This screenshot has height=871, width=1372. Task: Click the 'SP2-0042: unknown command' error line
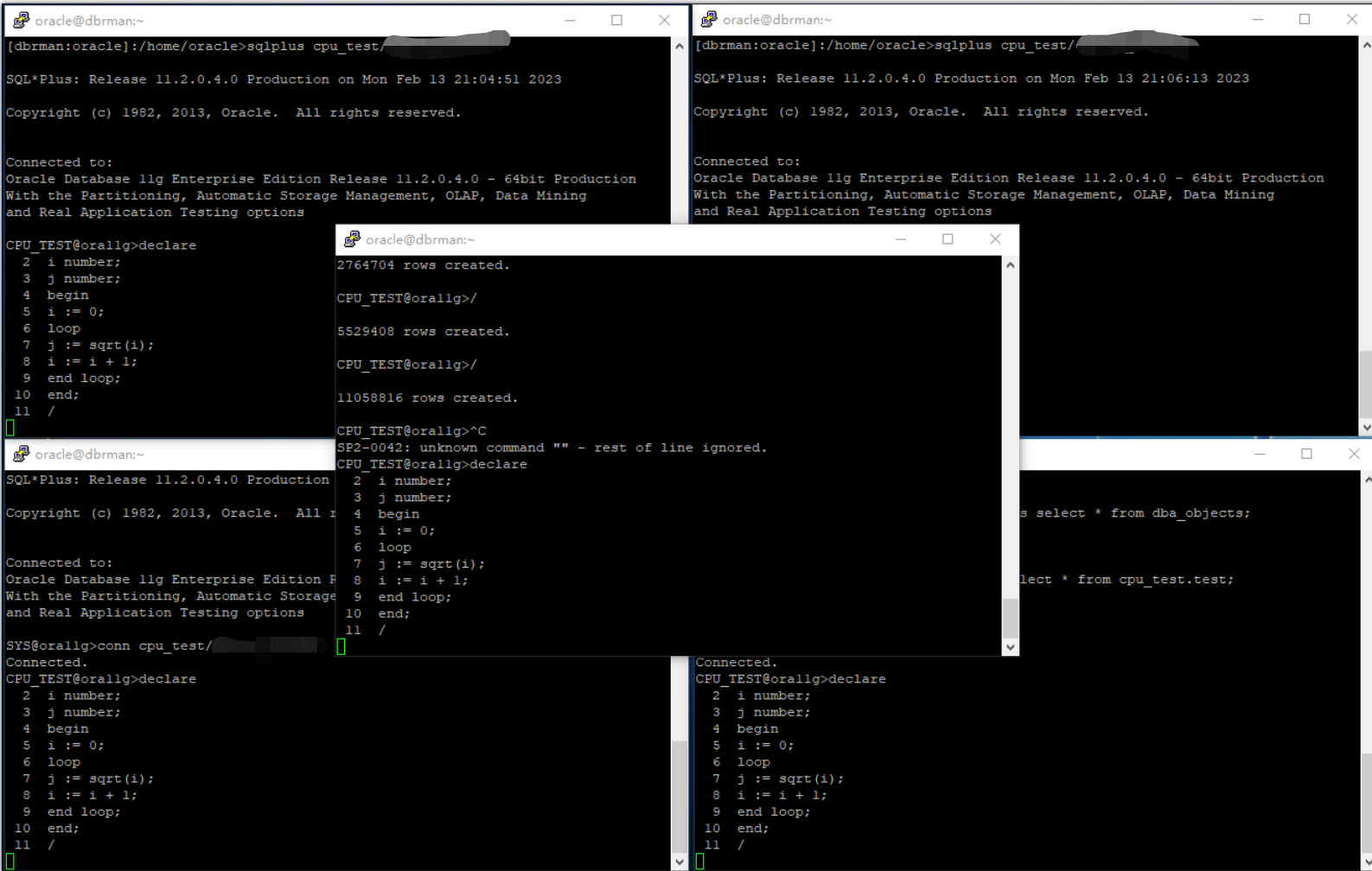coord(552,448)
